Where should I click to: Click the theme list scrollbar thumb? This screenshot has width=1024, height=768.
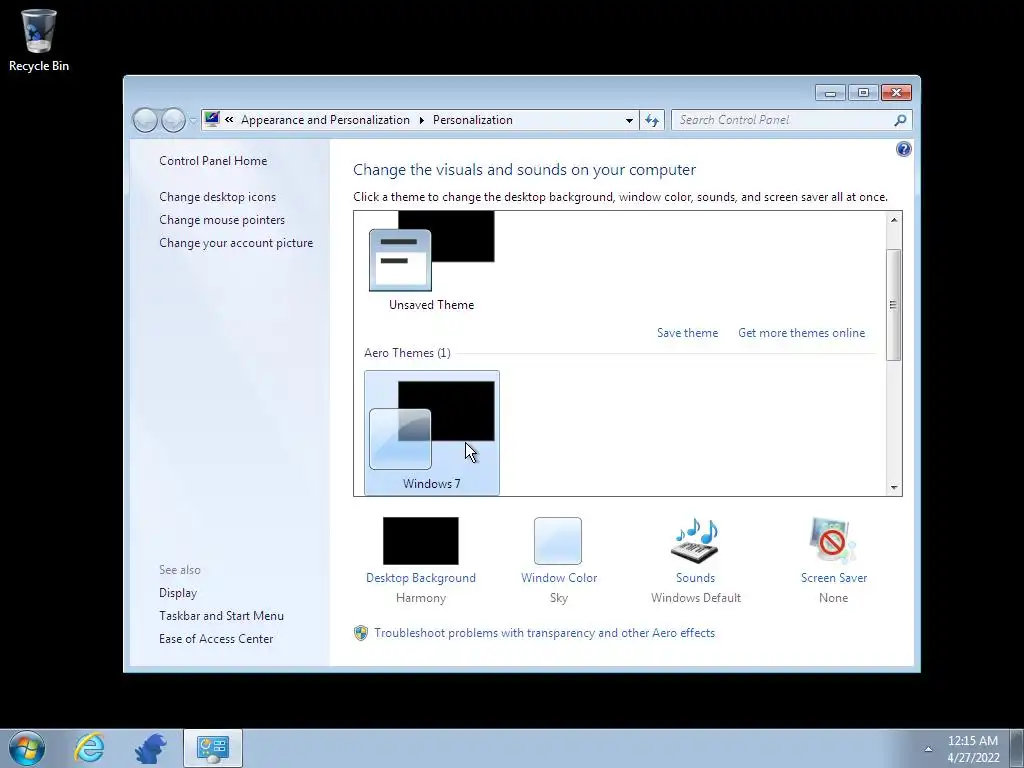[893, 304]
